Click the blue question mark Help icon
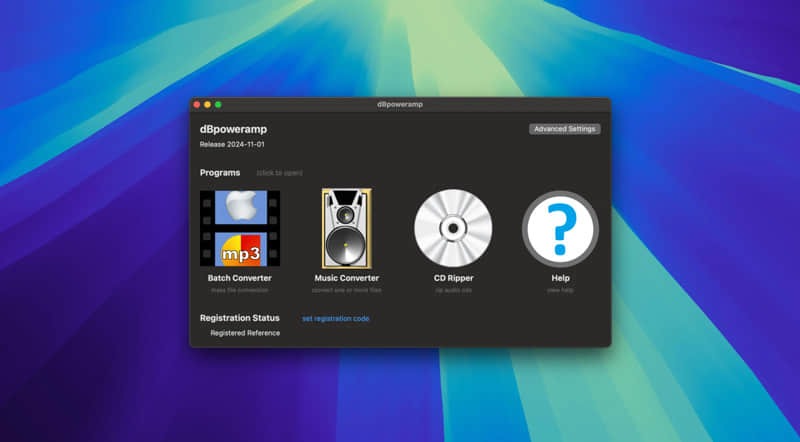 click(560, 228)
